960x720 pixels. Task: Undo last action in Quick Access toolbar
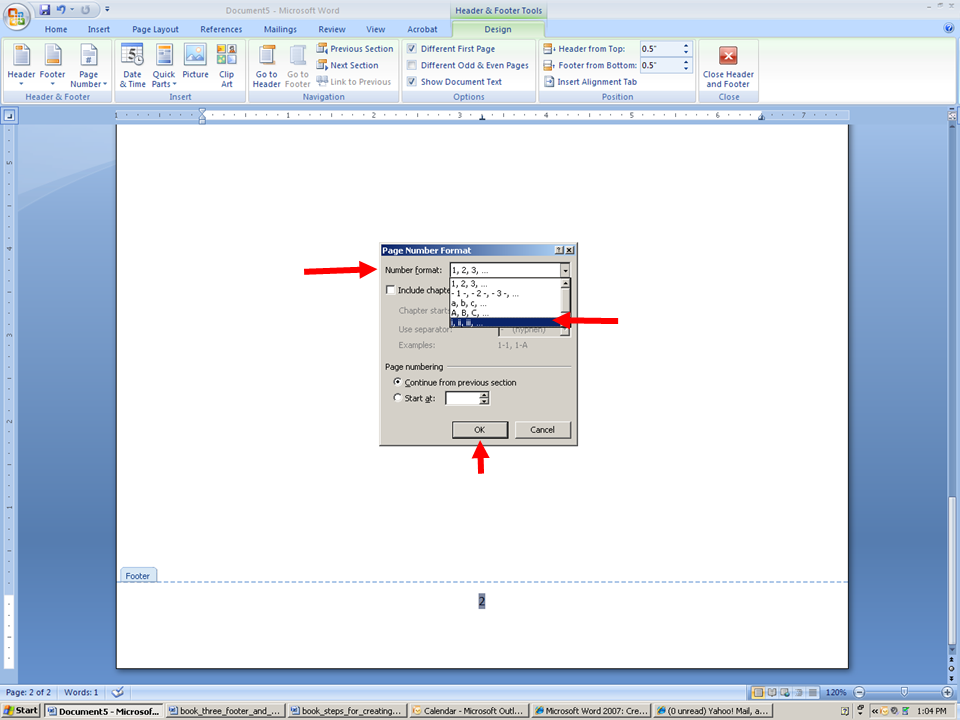coord(61,10)
